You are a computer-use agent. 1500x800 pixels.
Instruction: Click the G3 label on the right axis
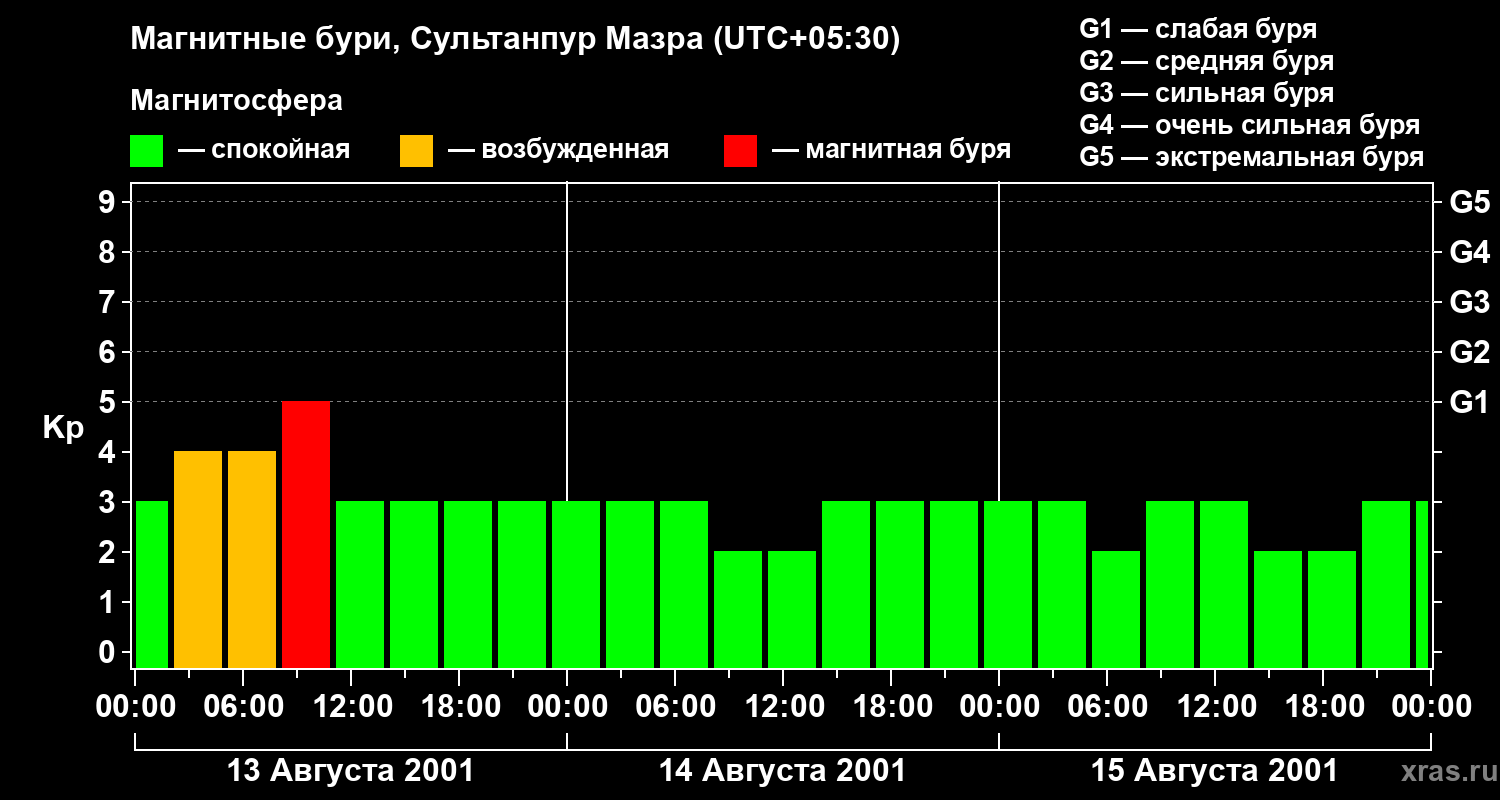(x=1470, y=302)
